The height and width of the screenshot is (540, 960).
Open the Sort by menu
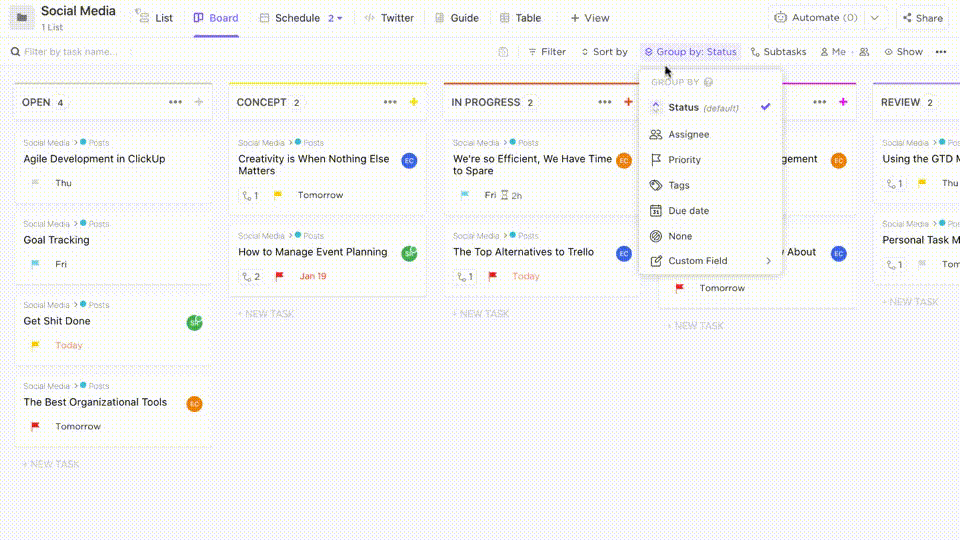click(x=604, y=51)
